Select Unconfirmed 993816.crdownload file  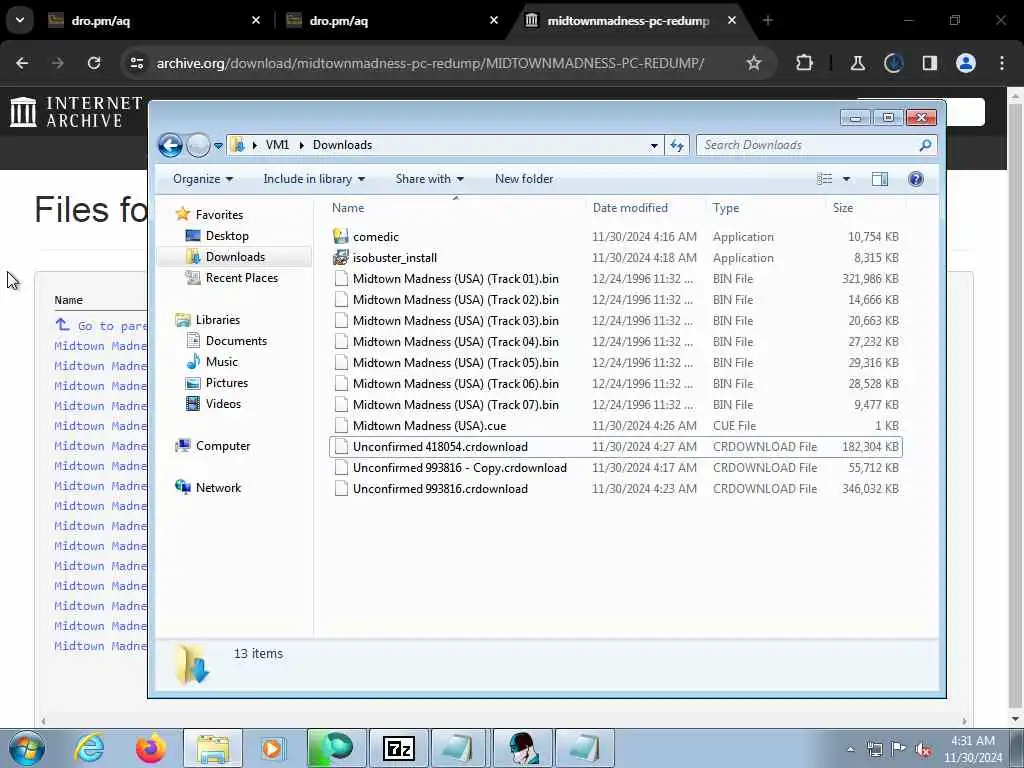(440, 488)
